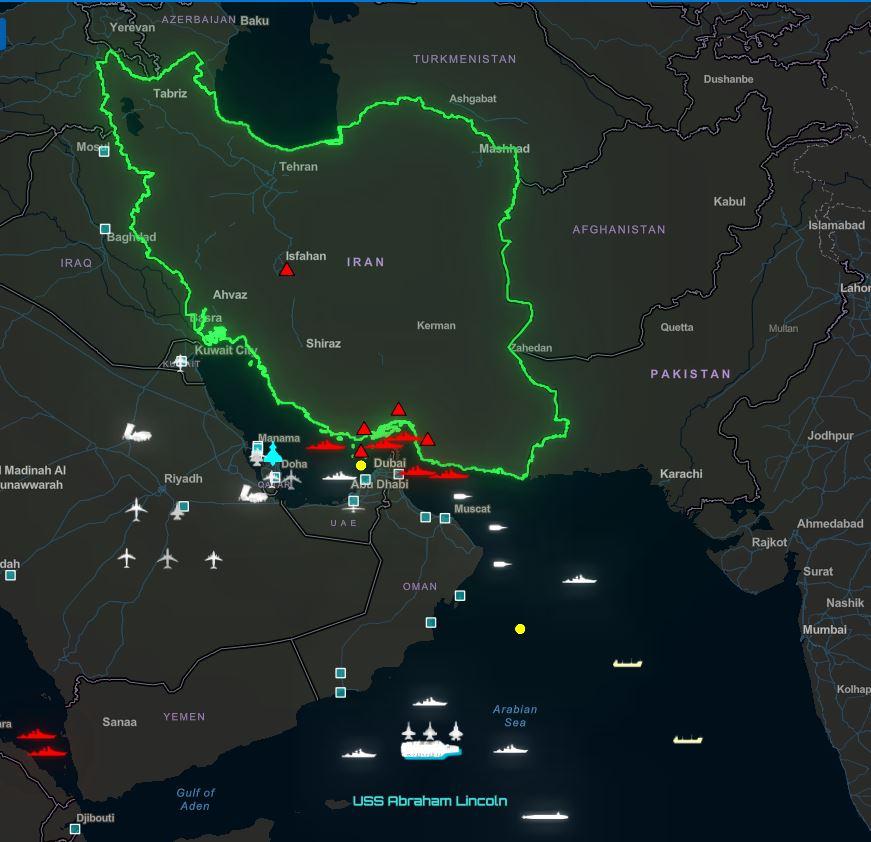Click the yellow dot marker in the Gulf of Oman

click(520, 628)
